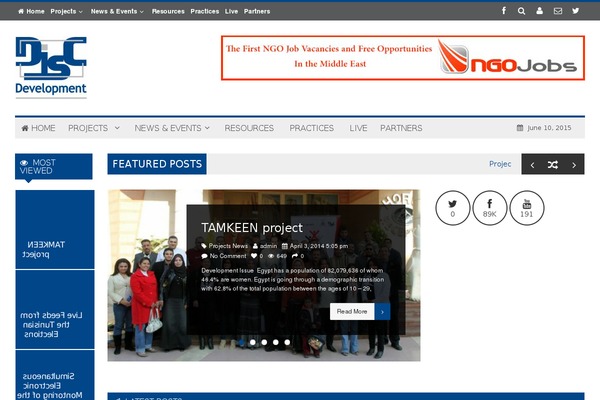
Task: Open the FEATURED POSTS heading
Action: click(157, 164)
